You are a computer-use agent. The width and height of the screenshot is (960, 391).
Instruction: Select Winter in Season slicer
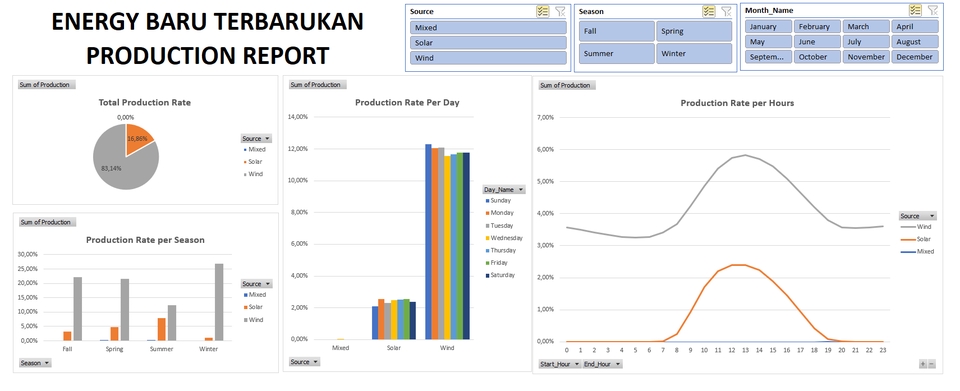(694, 53)
